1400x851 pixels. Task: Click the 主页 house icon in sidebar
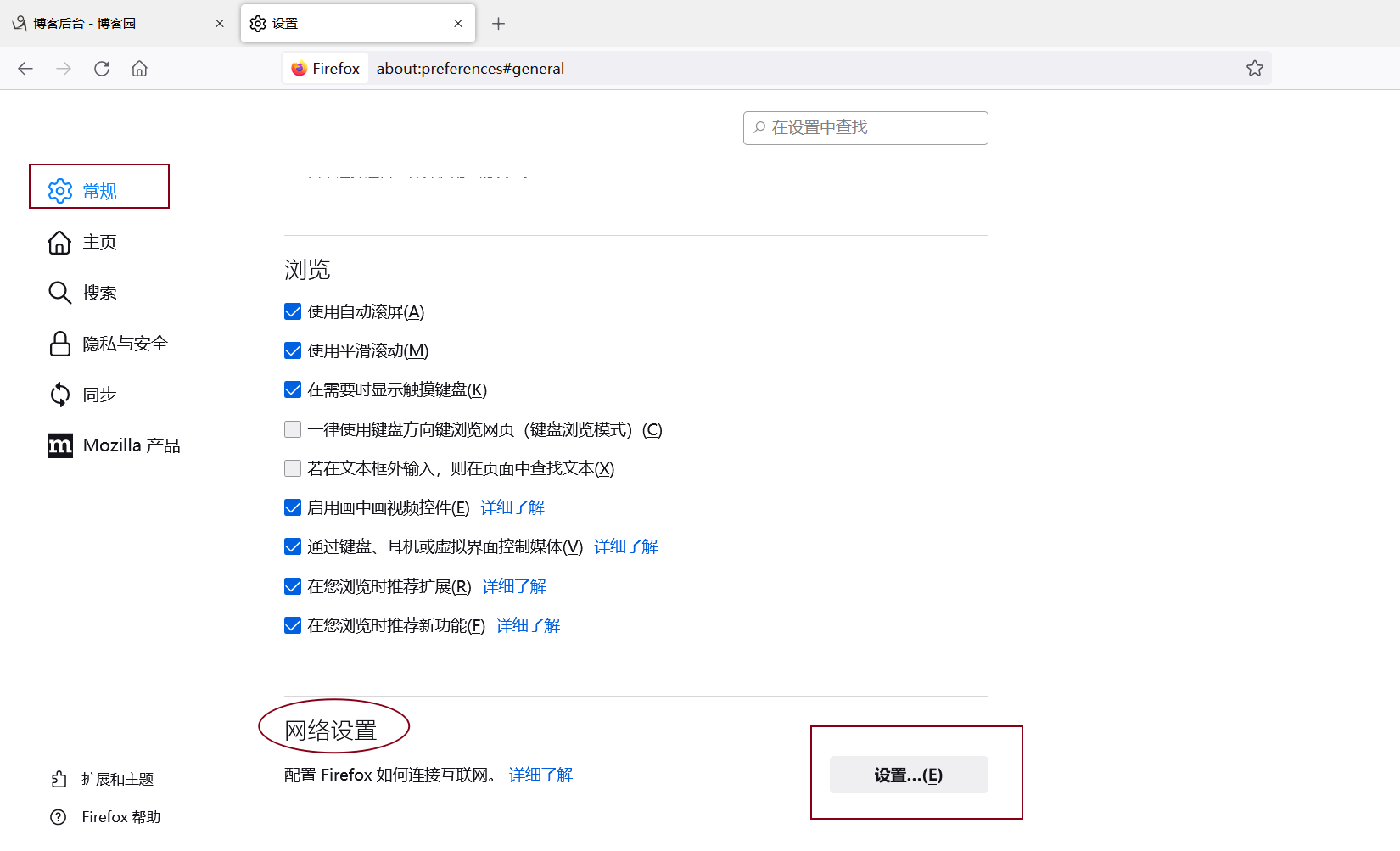pos(59,243)
